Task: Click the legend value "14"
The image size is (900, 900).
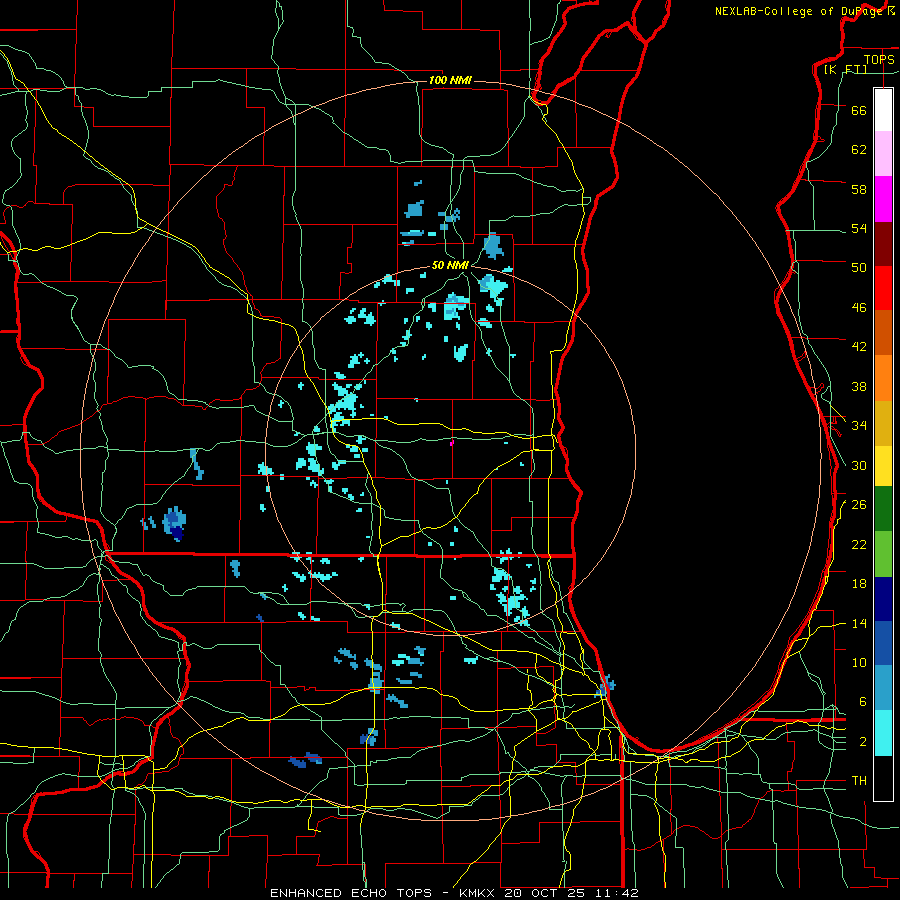Action: 859,623
